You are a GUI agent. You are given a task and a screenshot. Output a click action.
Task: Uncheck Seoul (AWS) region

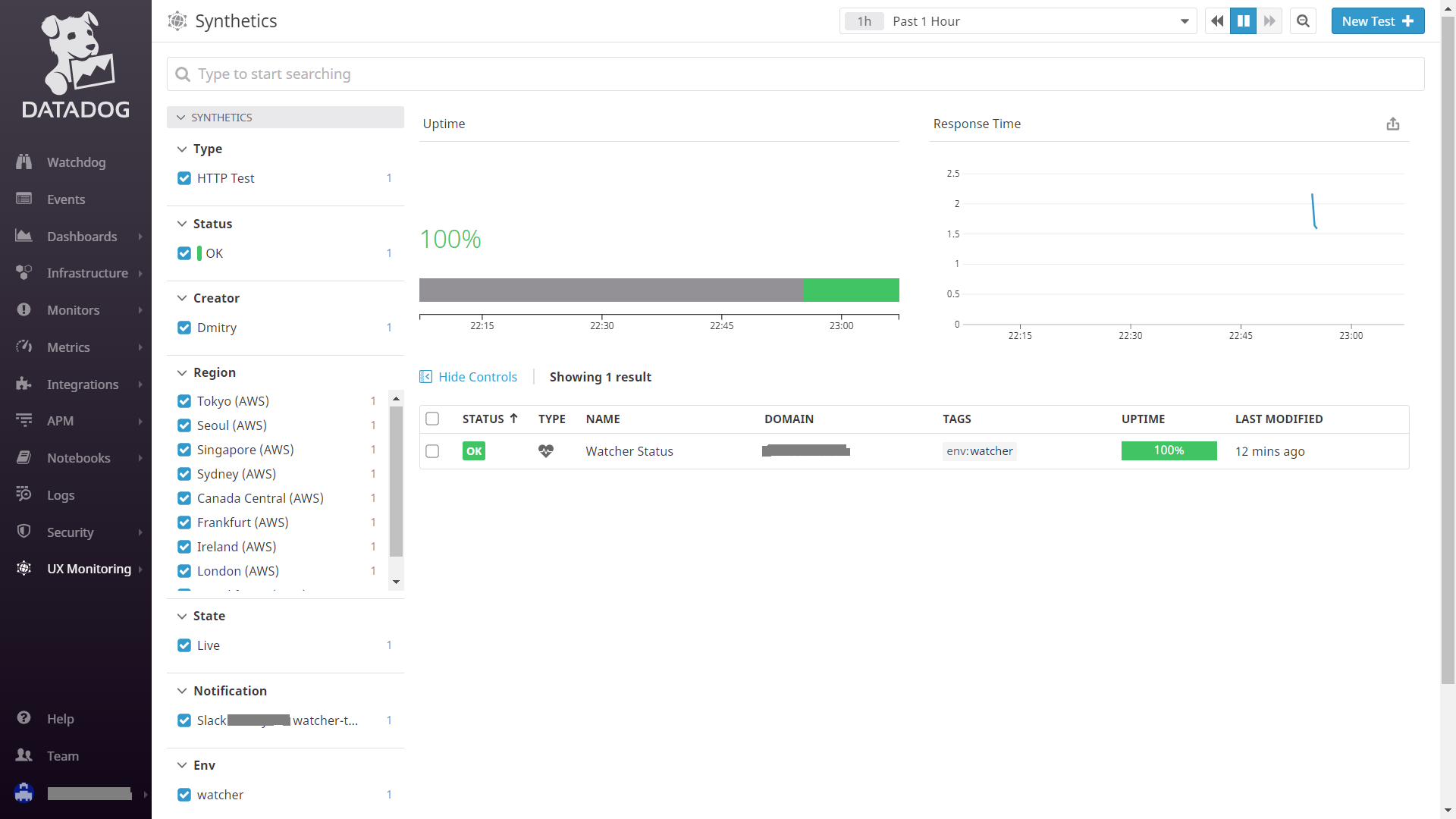click(184, 425)
